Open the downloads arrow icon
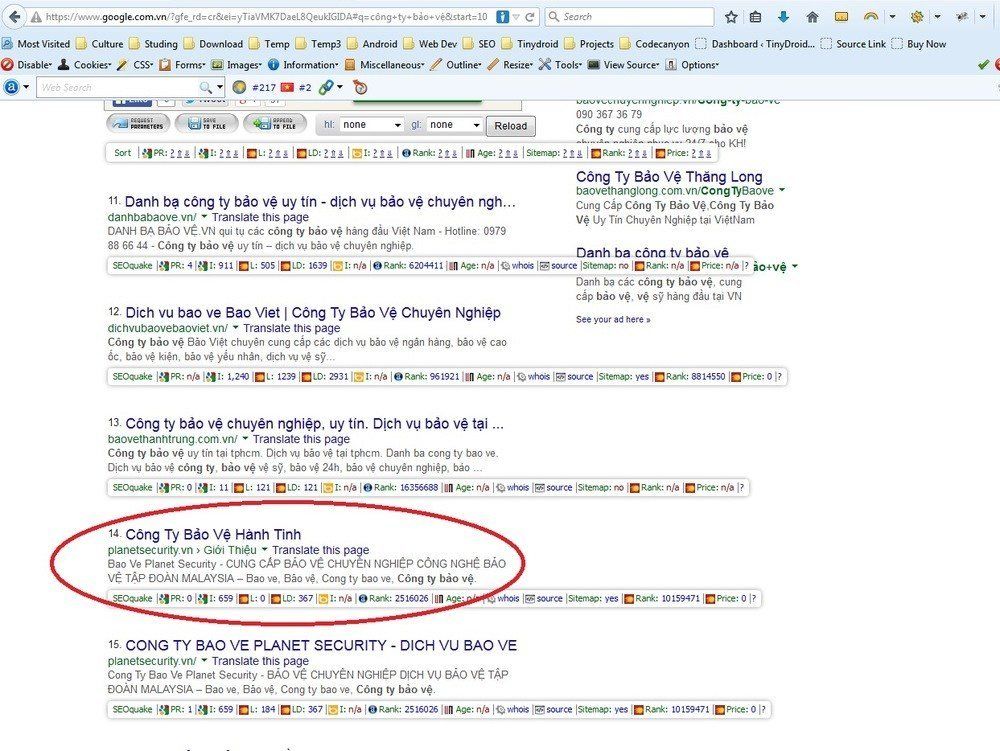The height and width of the screenshot is (751, 1000). tap(784, 17)
